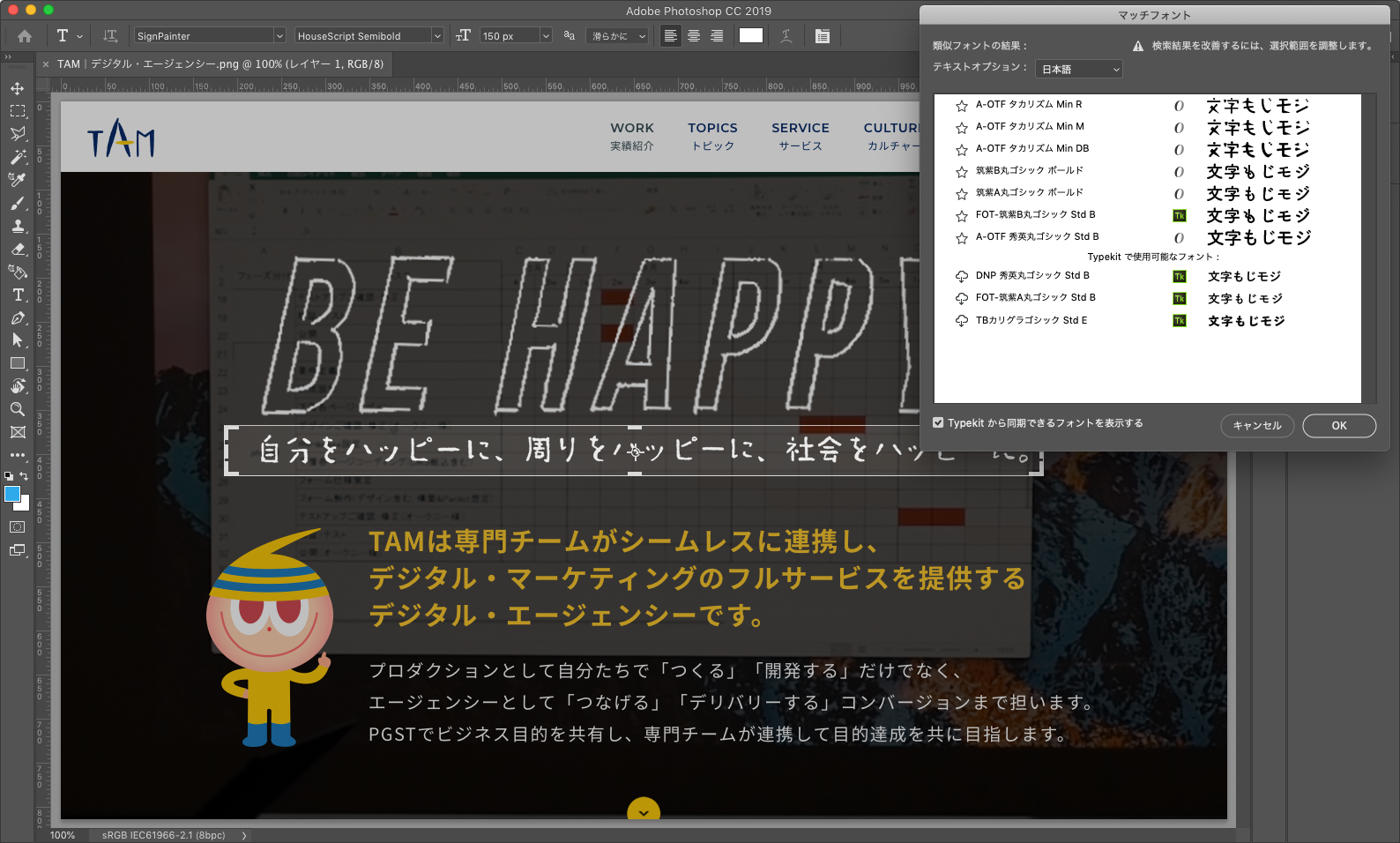This screenshot has width=1400, height=843.
Task: Select the Rectangle shape tool
Action: [18, 363]
